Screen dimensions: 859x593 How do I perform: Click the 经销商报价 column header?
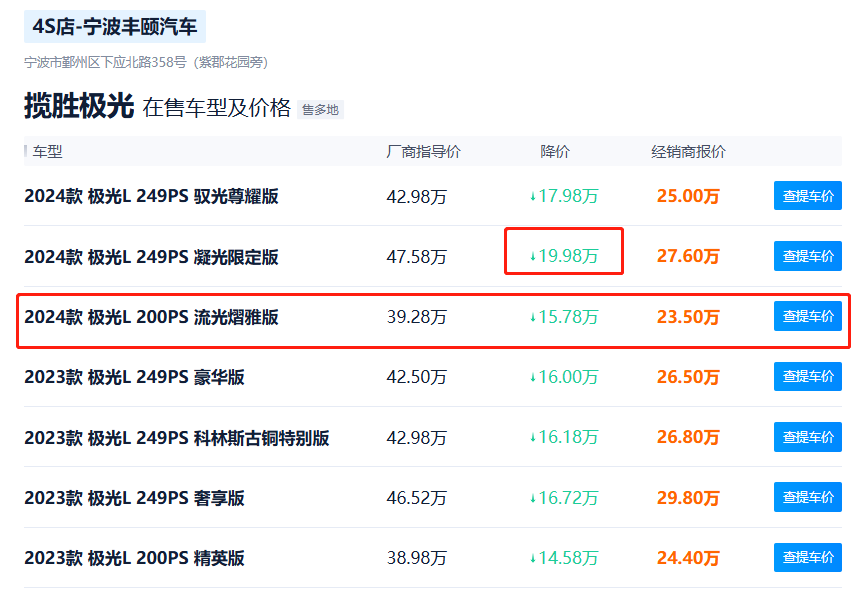(688, 151)
